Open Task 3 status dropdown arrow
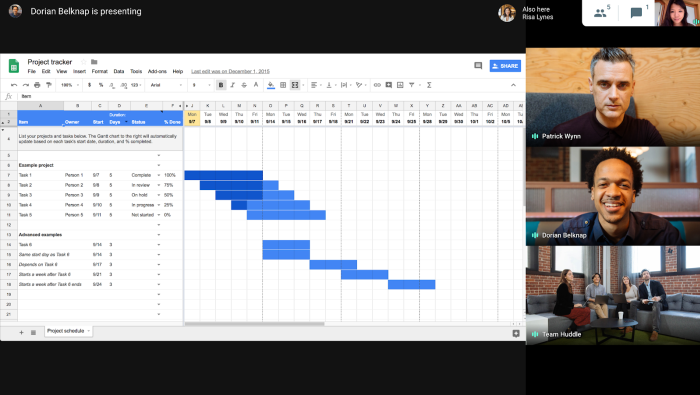The image size is (700, 395). (158, 195)
